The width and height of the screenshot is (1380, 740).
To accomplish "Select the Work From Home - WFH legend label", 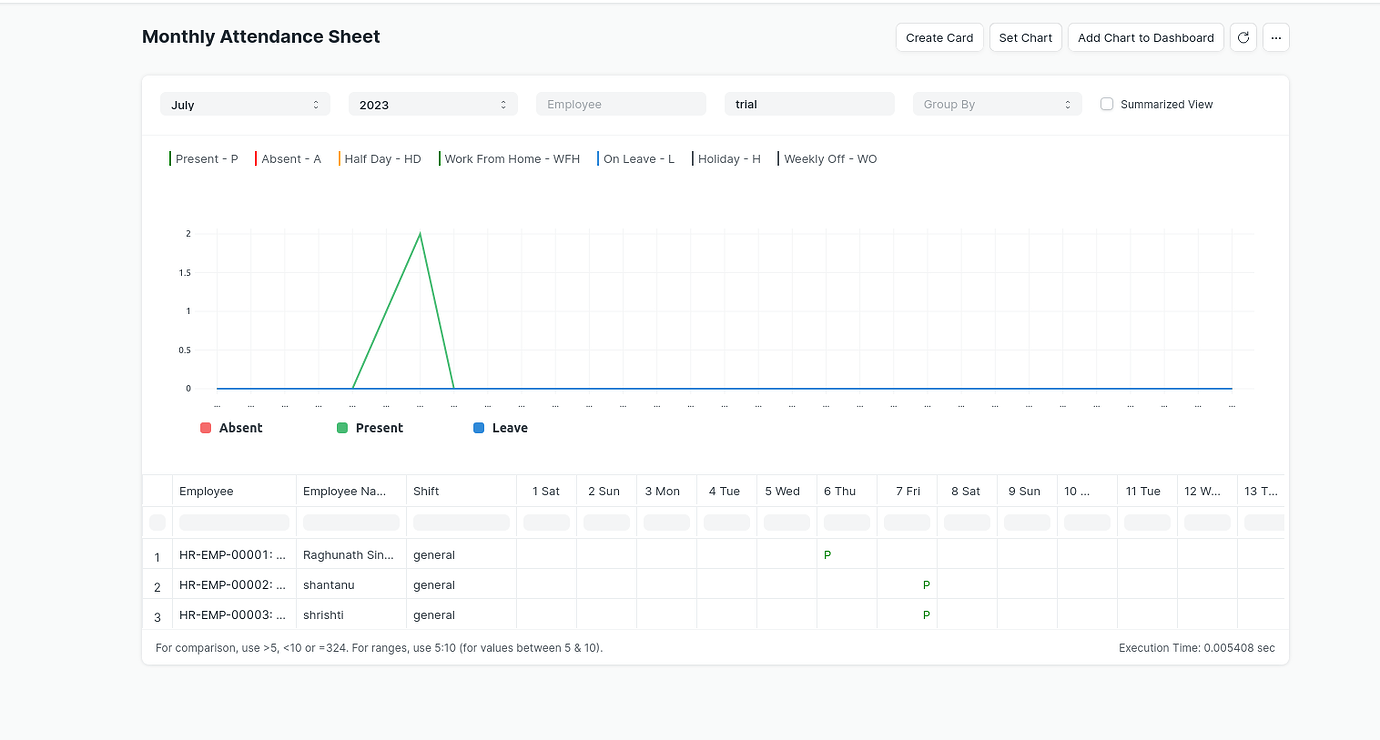I will [x=512, y=158].
